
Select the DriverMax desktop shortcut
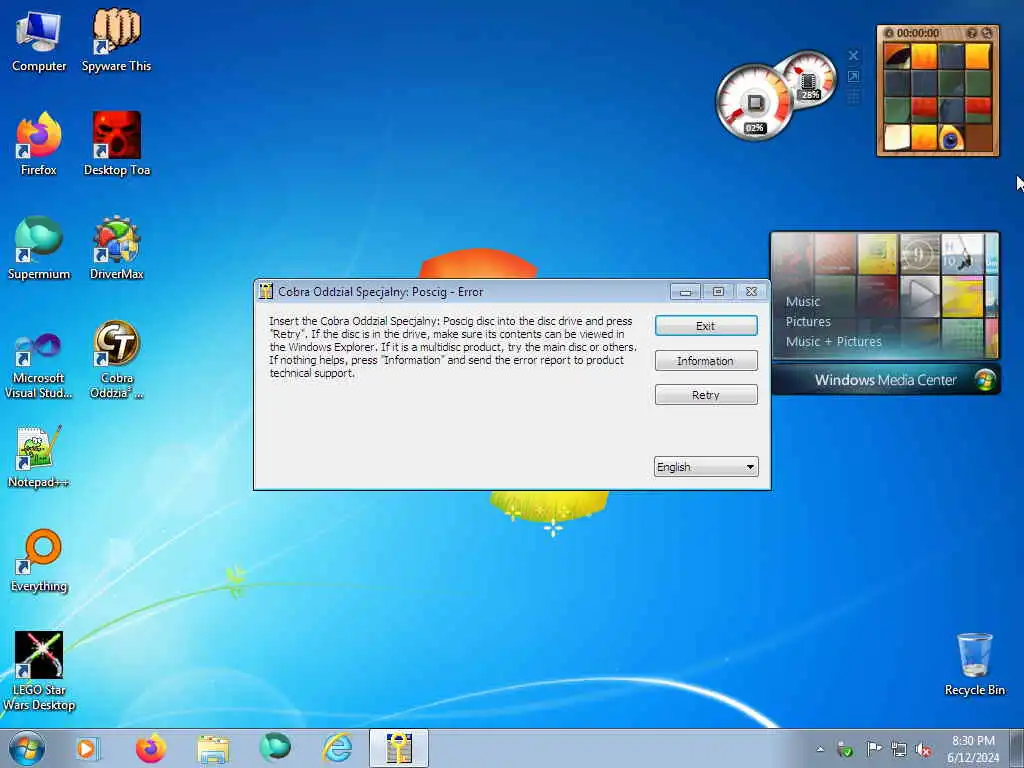(116, 248)
